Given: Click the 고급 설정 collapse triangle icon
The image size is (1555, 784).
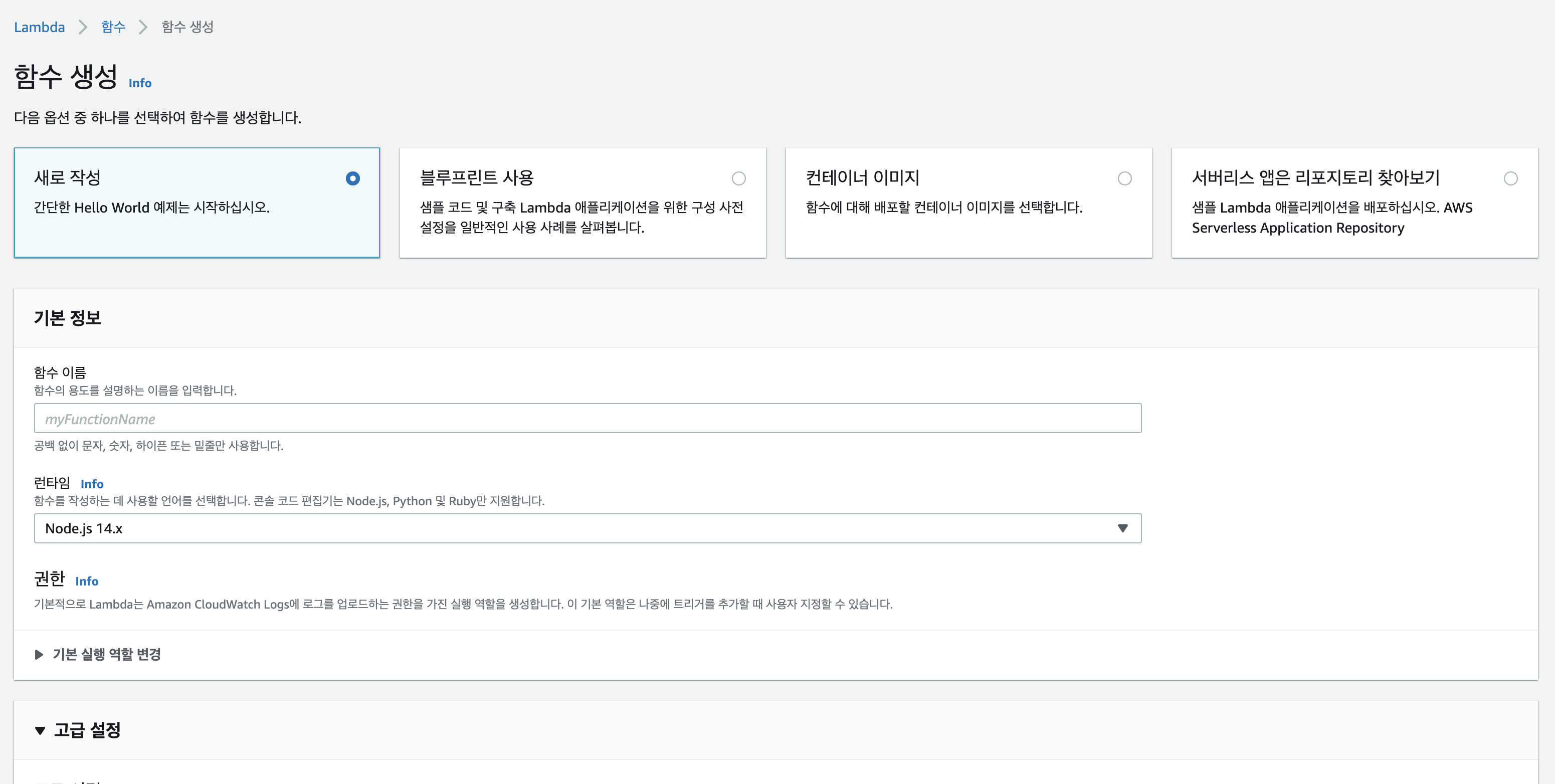Looking at the screenshot, I should pyautogui.click(x=40, y=731).
